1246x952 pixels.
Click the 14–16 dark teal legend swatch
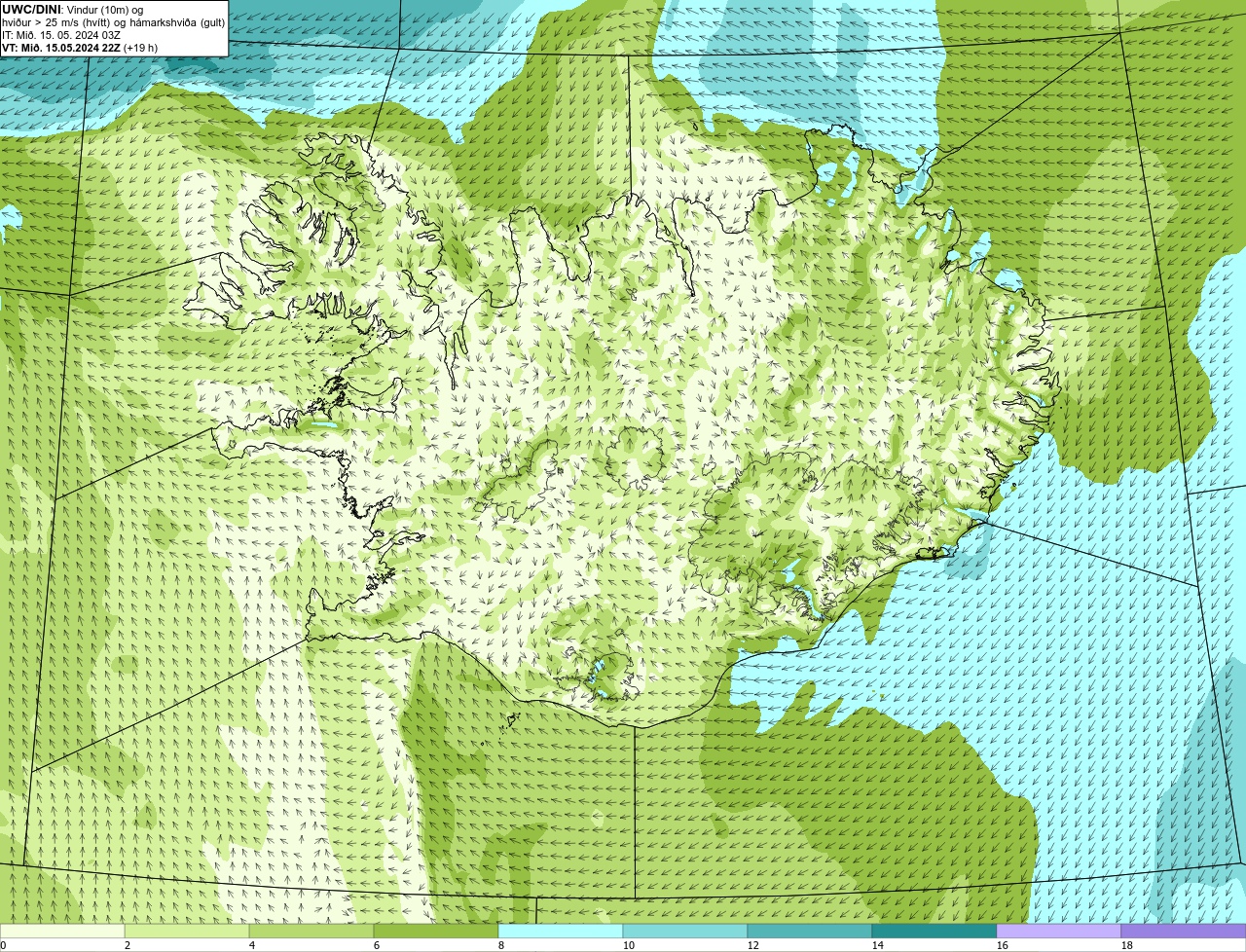pos(934,932)
